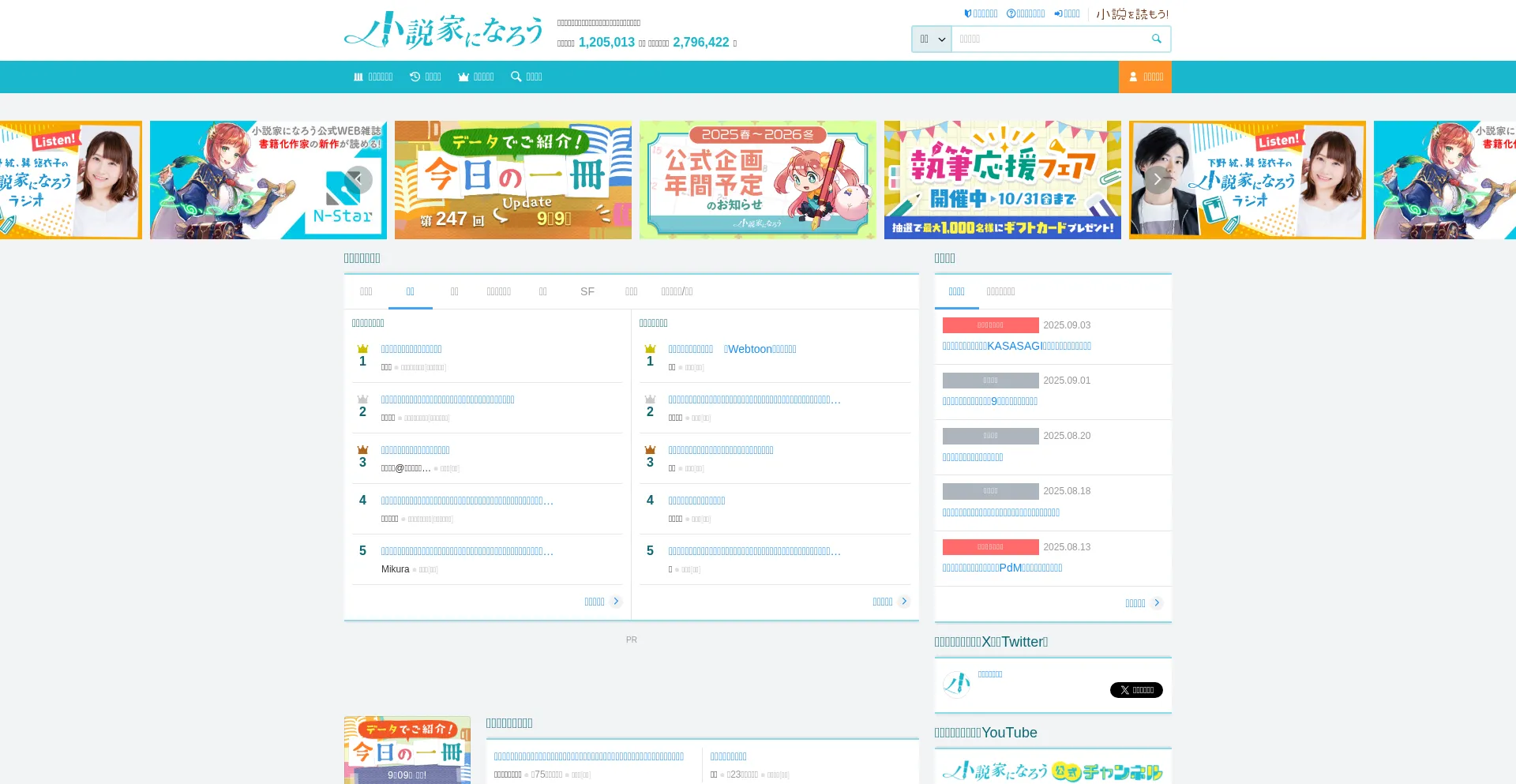
Task: Click the orange user icon button
Action: point(1145,77)
